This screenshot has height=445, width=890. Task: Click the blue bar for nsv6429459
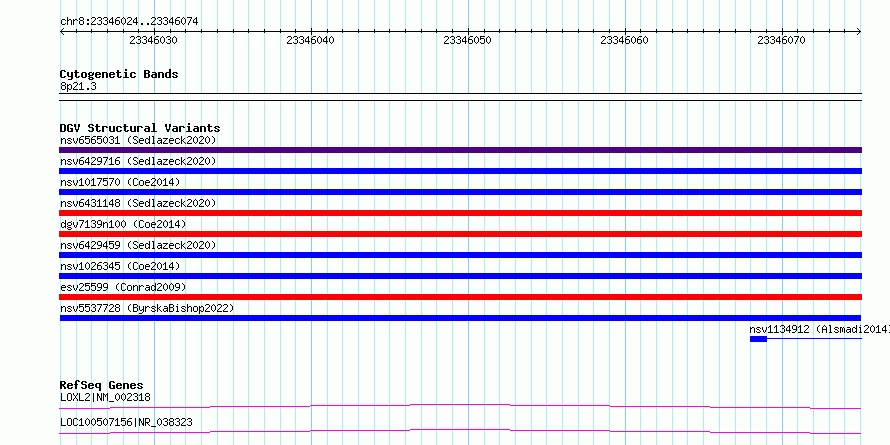(x=460, y=255)
